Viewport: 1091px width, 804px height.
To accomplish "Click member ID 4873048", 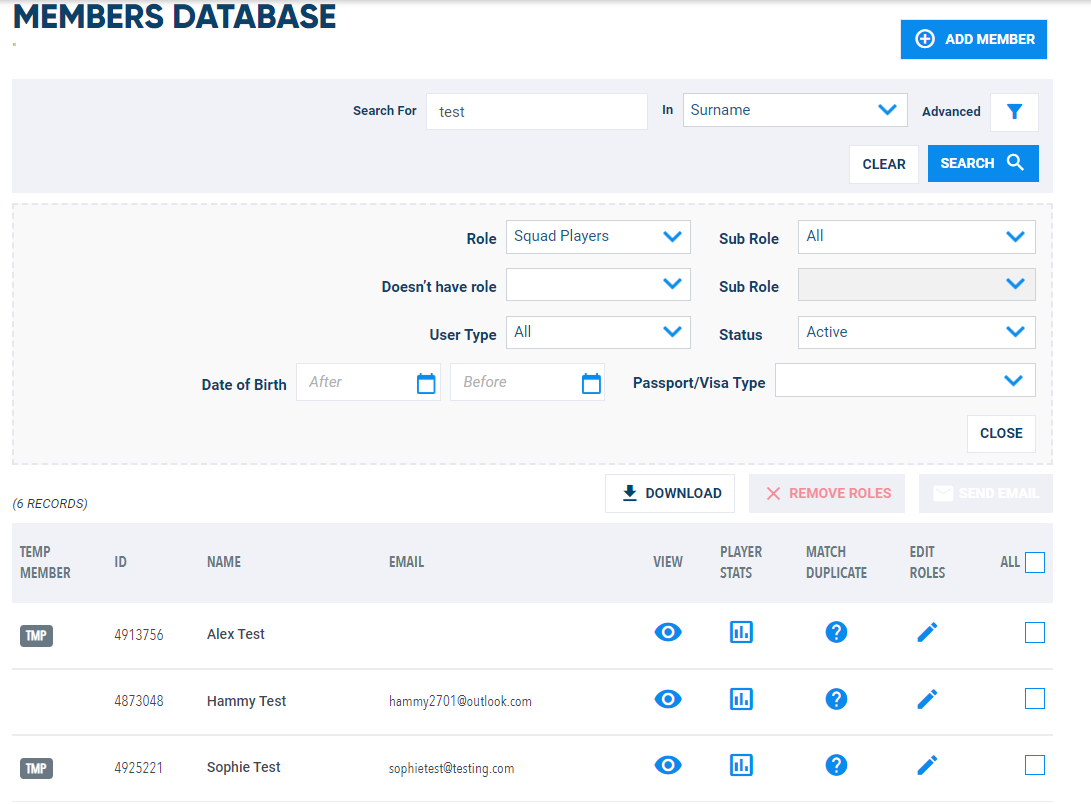I will 139,701.
